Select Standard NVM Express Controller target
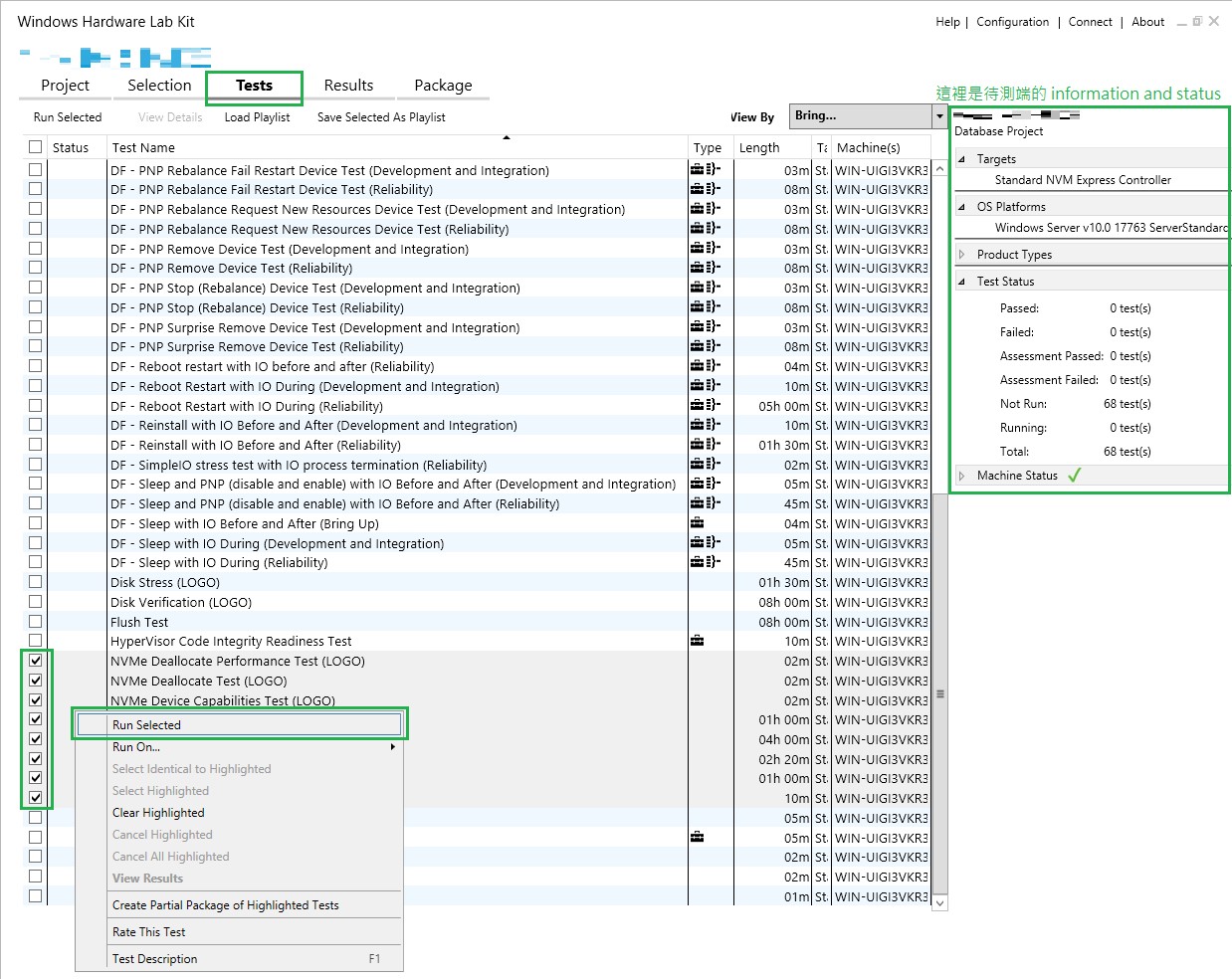 point(1083,180)
